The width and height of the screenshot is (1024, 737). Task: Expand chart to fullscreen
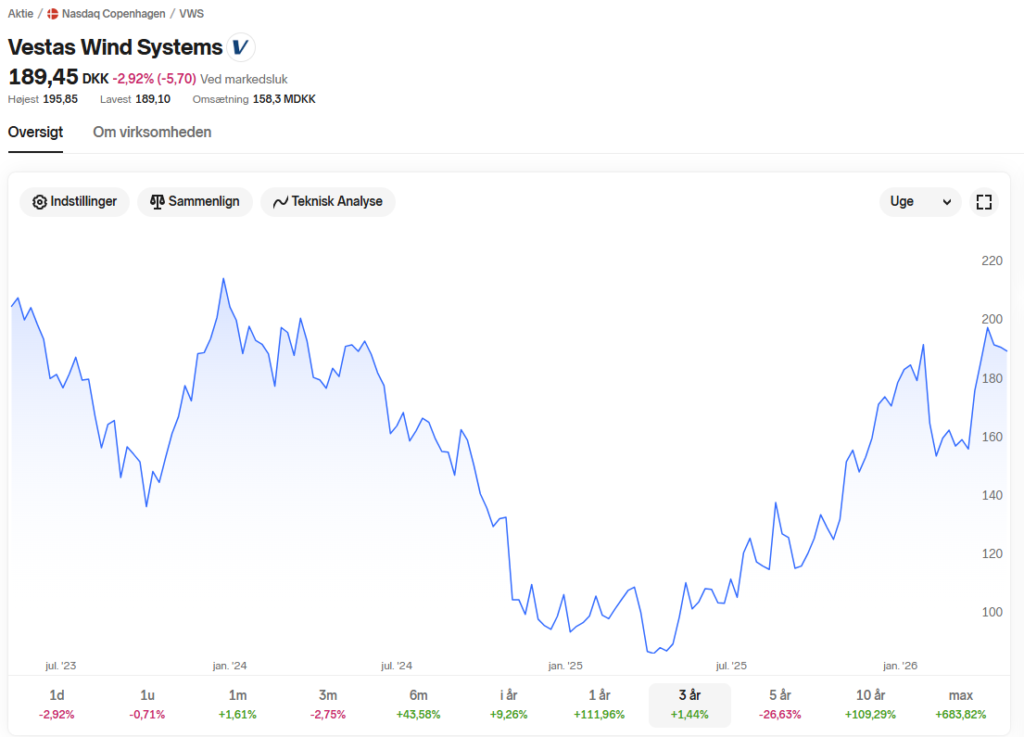(984, 202)
